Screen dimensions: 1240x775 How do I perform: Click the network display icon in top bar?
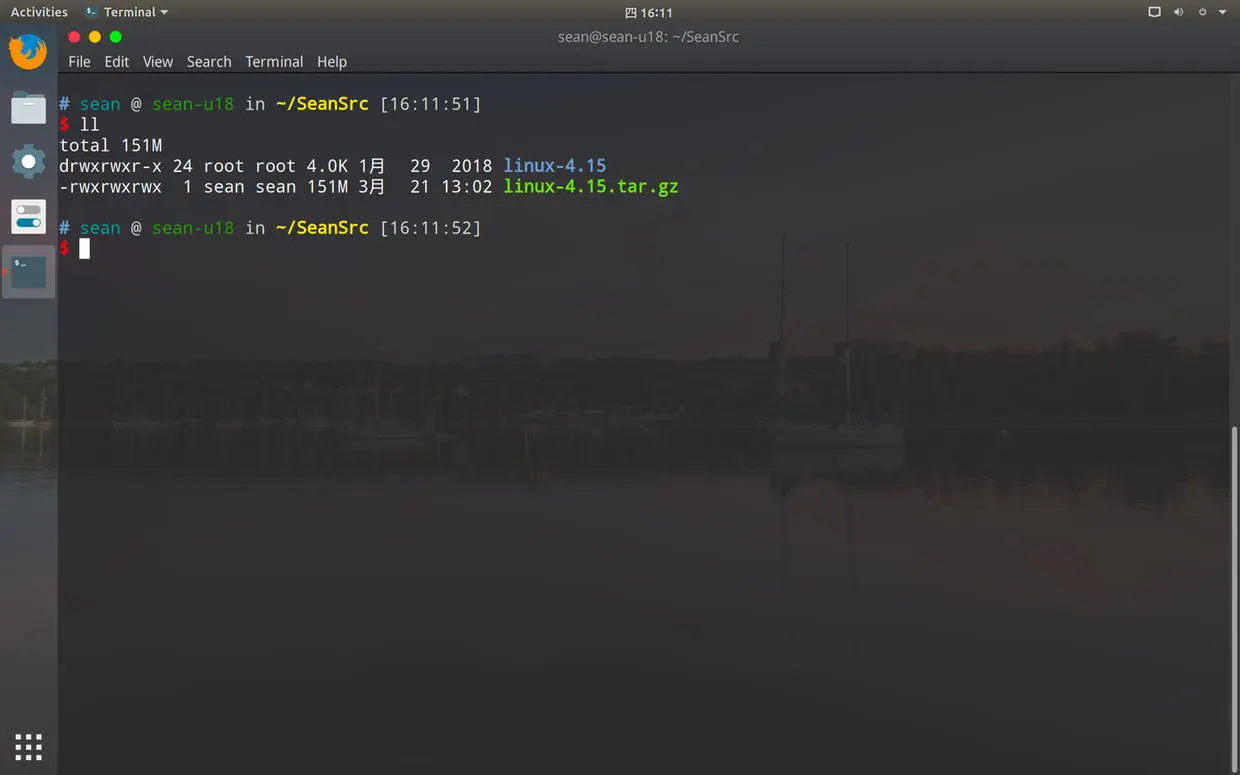(x=1154, y=12)
